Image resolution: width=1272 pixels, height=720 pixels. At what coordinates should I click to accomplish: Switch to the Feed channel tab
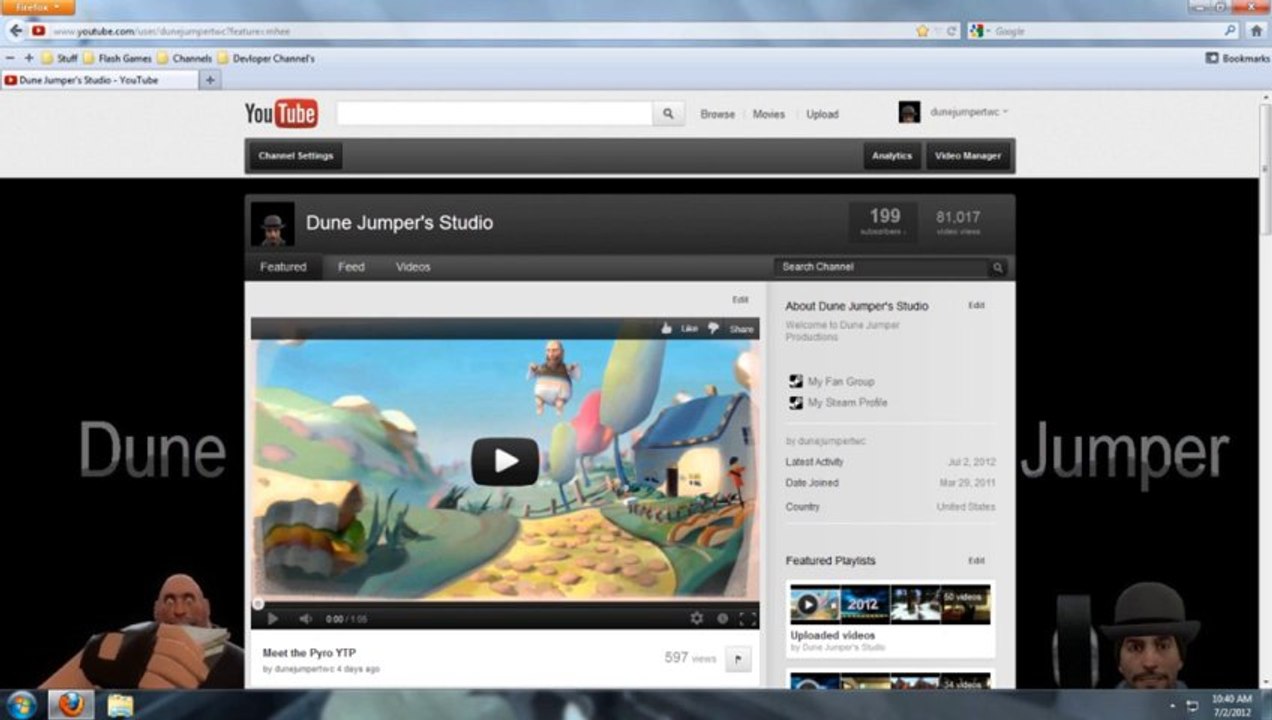click(351, 267)
